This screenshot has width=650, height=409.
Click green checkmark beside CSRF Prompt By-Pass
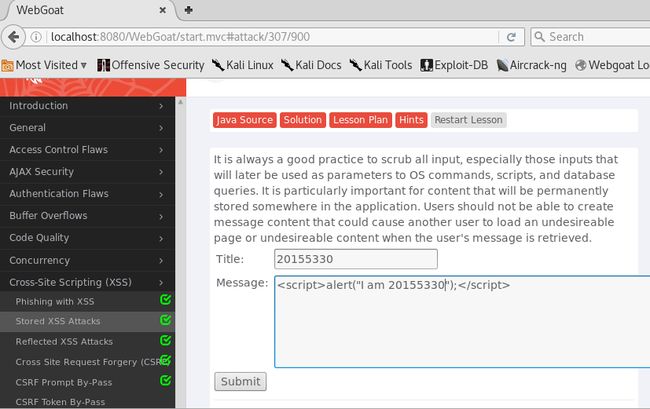[x=165, y=380]
